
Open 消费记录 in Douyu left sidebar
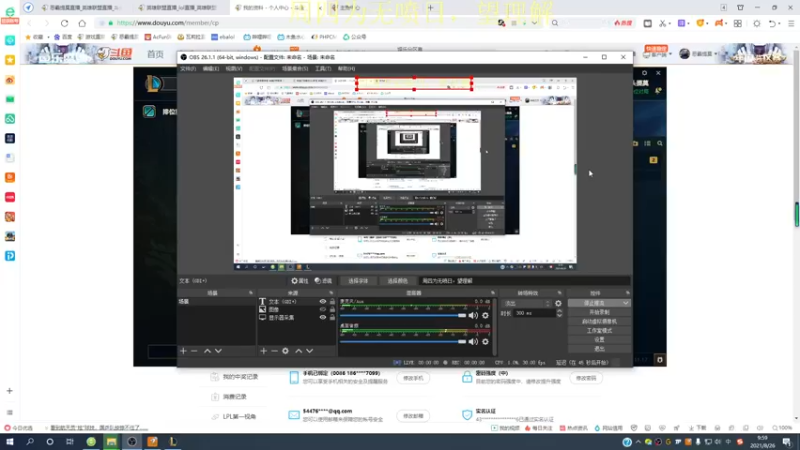coord(234,396)
